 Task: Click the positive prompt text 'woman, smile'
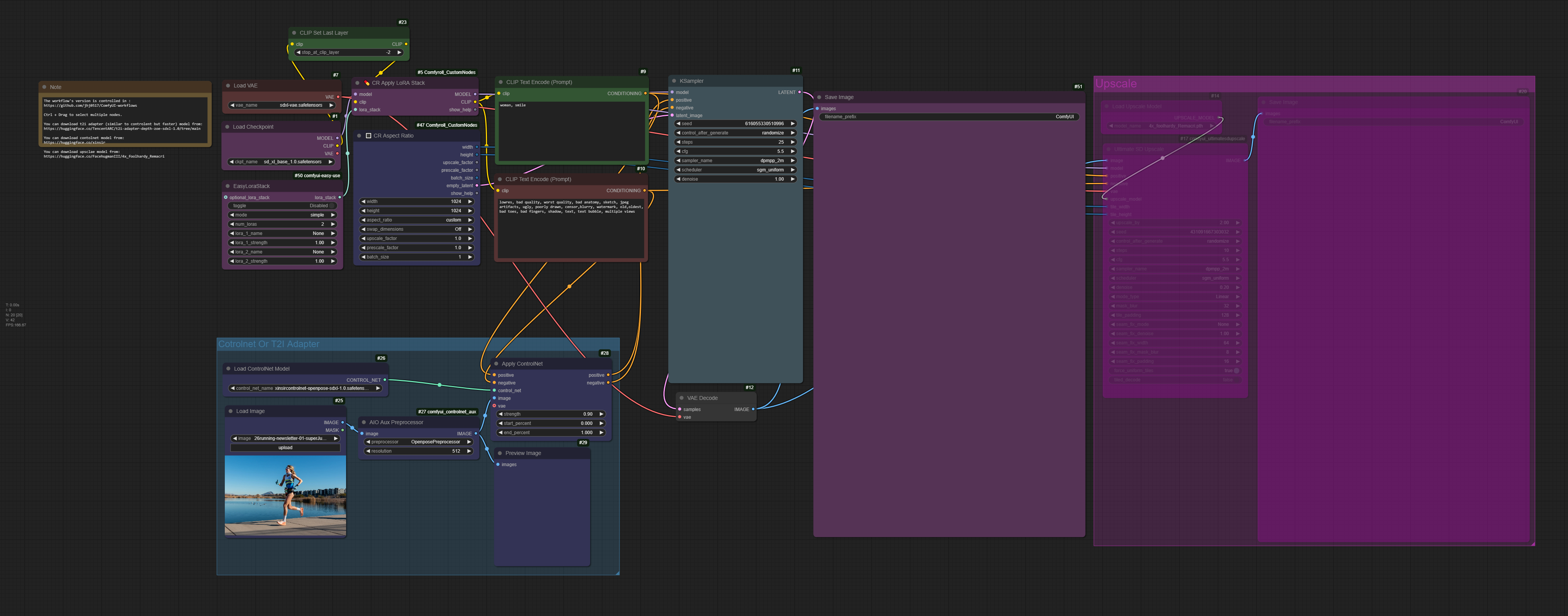(512, 106)
